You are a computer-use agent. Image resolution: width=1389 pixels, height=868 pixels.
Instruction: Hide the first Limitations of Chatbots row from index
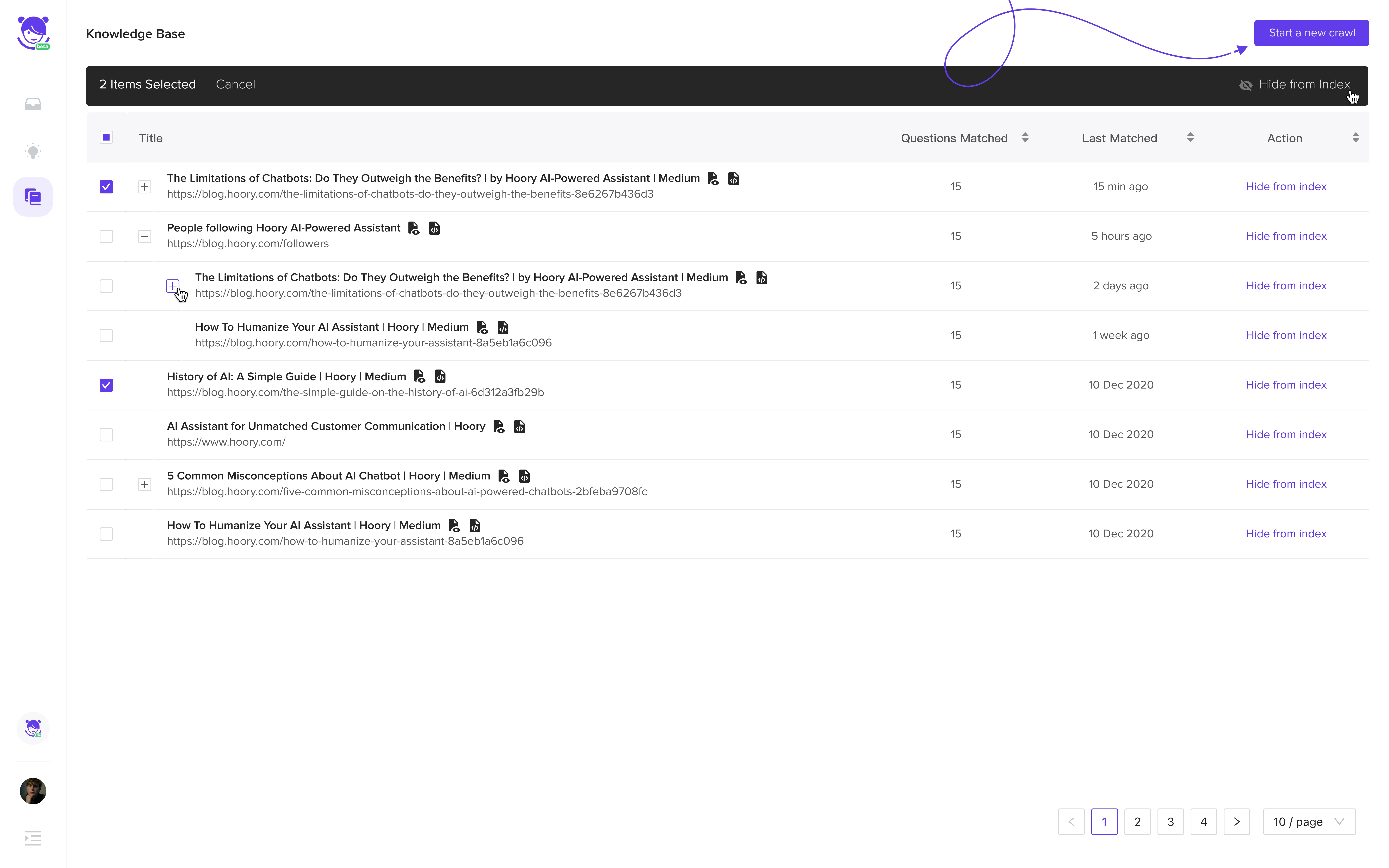1286,187
